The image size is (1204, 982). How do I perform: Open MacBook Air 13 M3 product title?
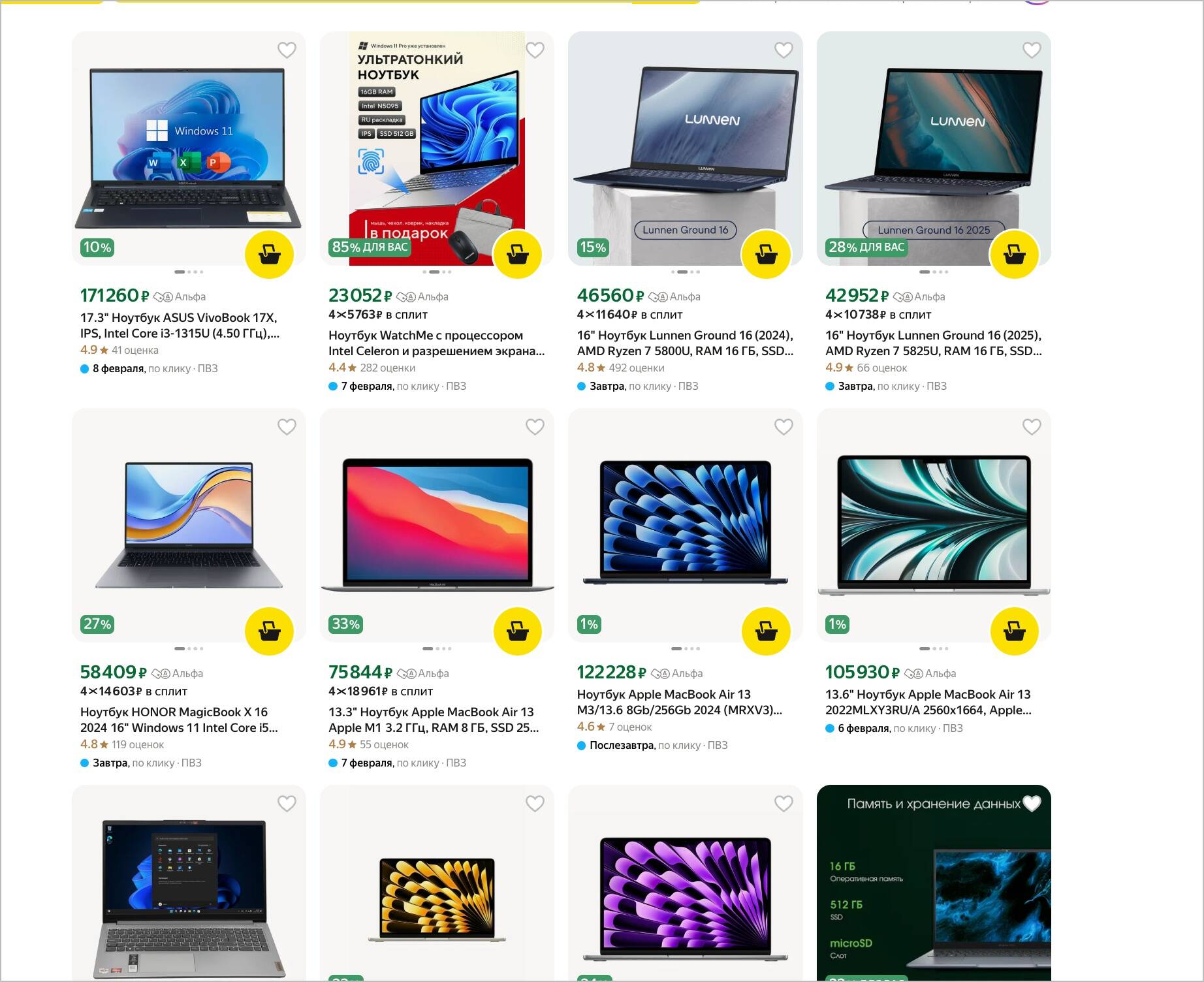click(x=679, y=703)
